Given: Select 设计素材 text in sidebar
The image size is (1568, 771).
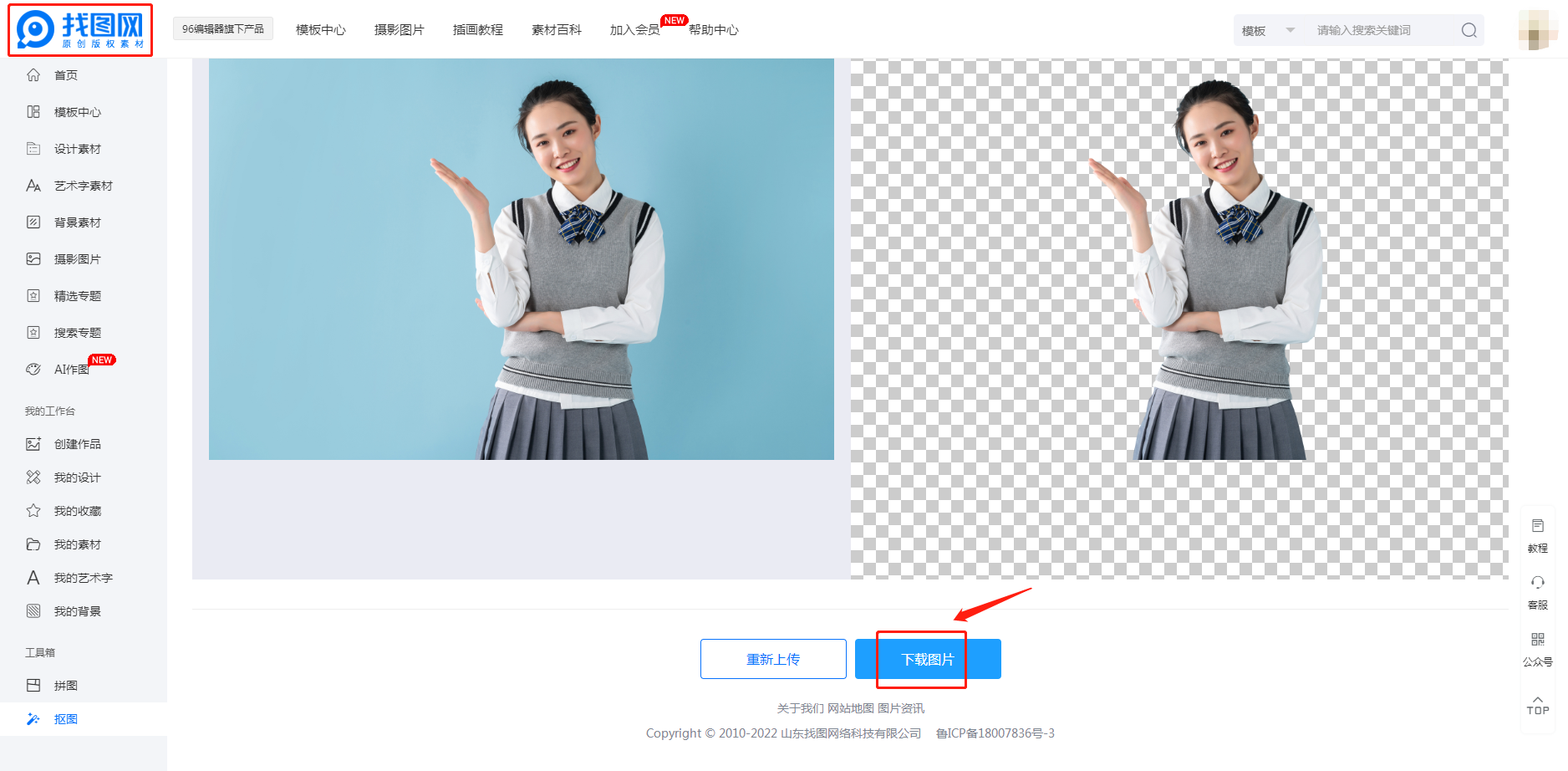Looking at the screenshot, I should (78, 148).
